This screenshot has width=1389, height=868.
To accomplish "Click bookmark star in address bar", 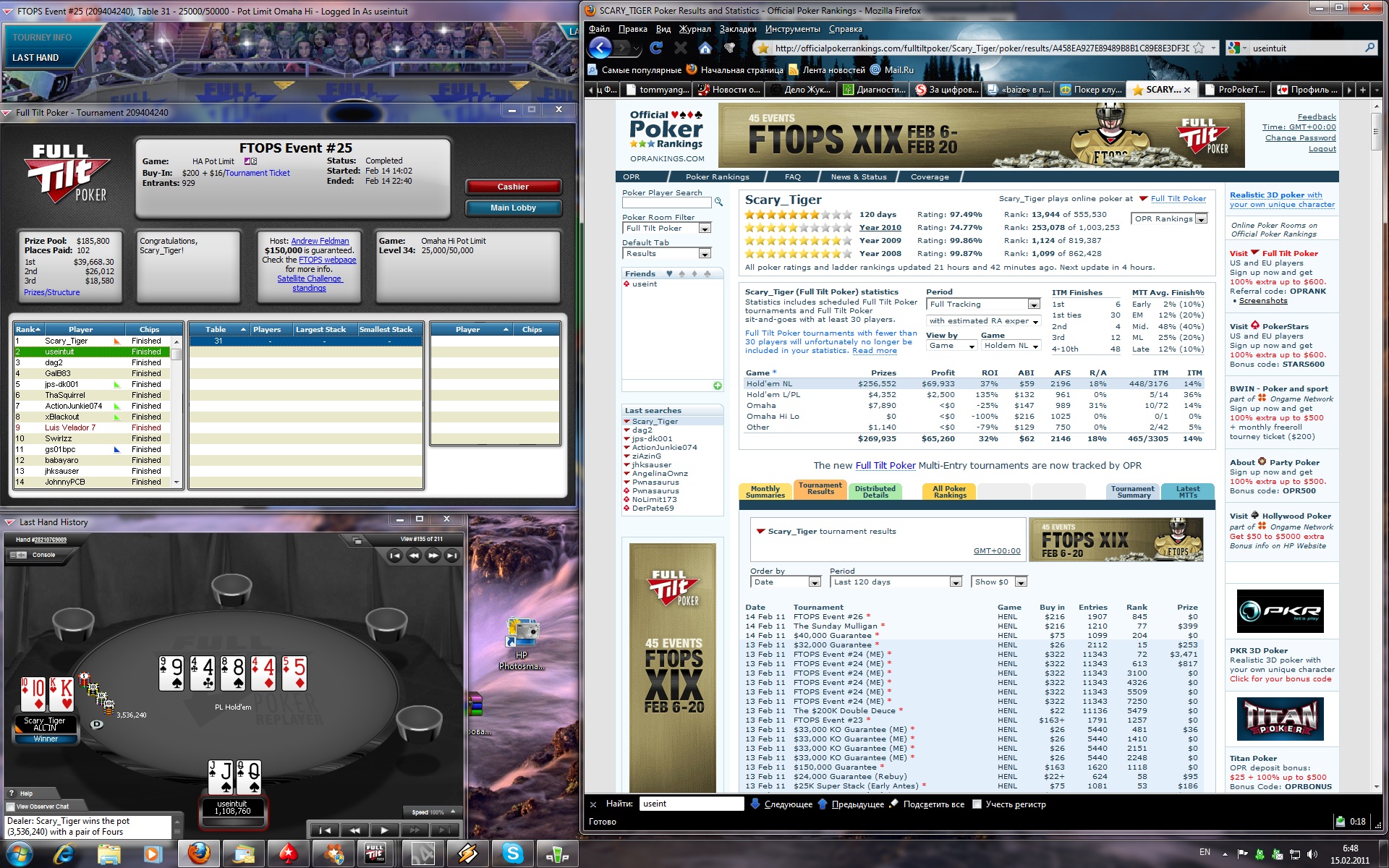I will [1199, 48].
